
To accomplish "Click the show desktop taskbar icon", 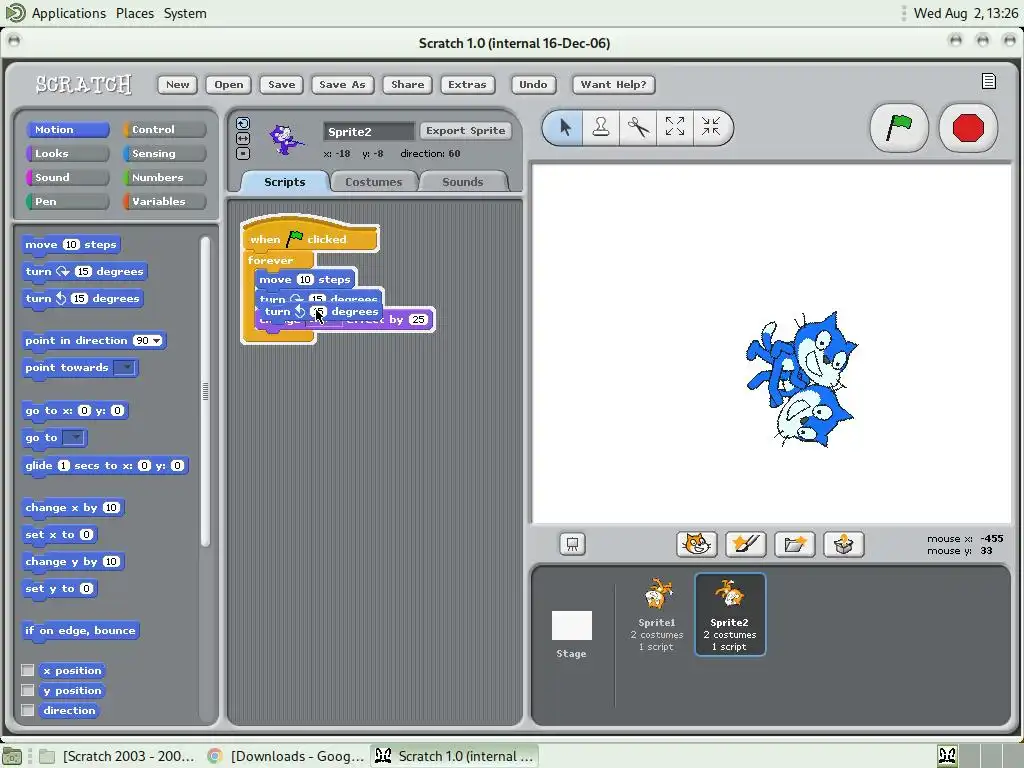I will pos(12,756).
